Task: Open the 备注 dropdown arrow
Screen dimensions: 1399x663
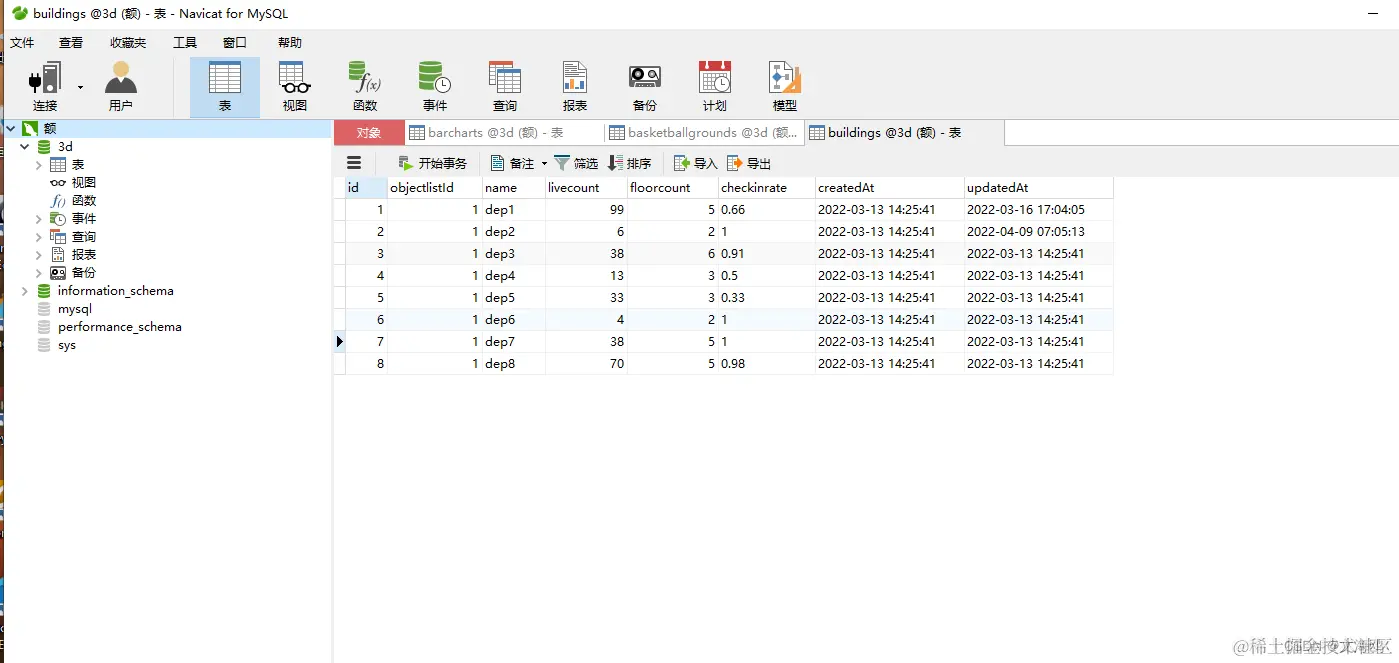Action: 545,163
